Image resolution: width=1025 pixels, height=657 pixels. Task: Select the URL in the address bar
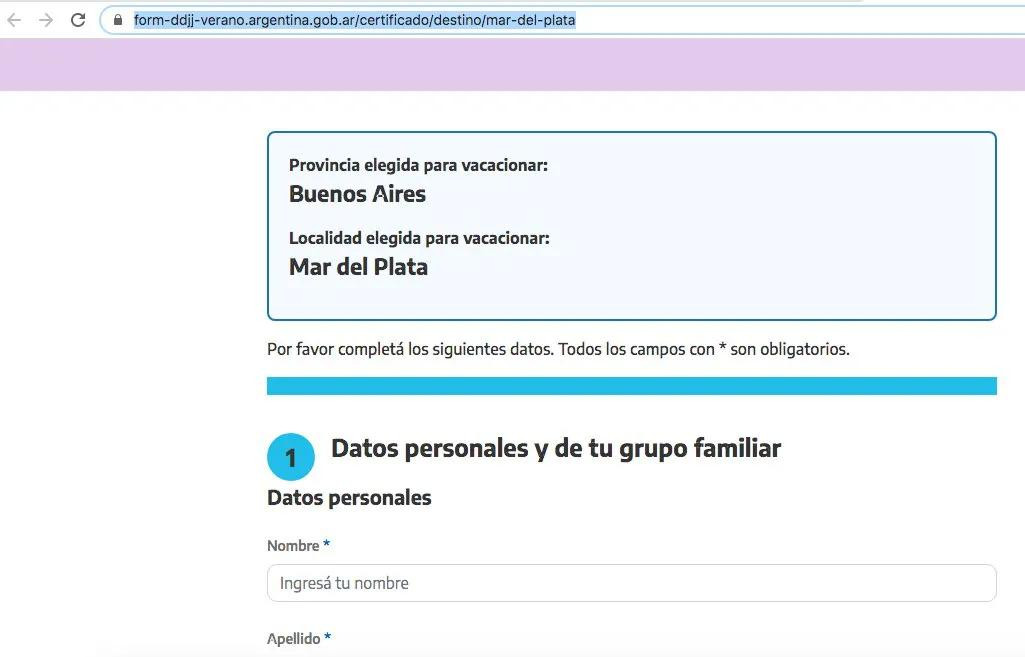pyautogui.click(x=354, y=20)
